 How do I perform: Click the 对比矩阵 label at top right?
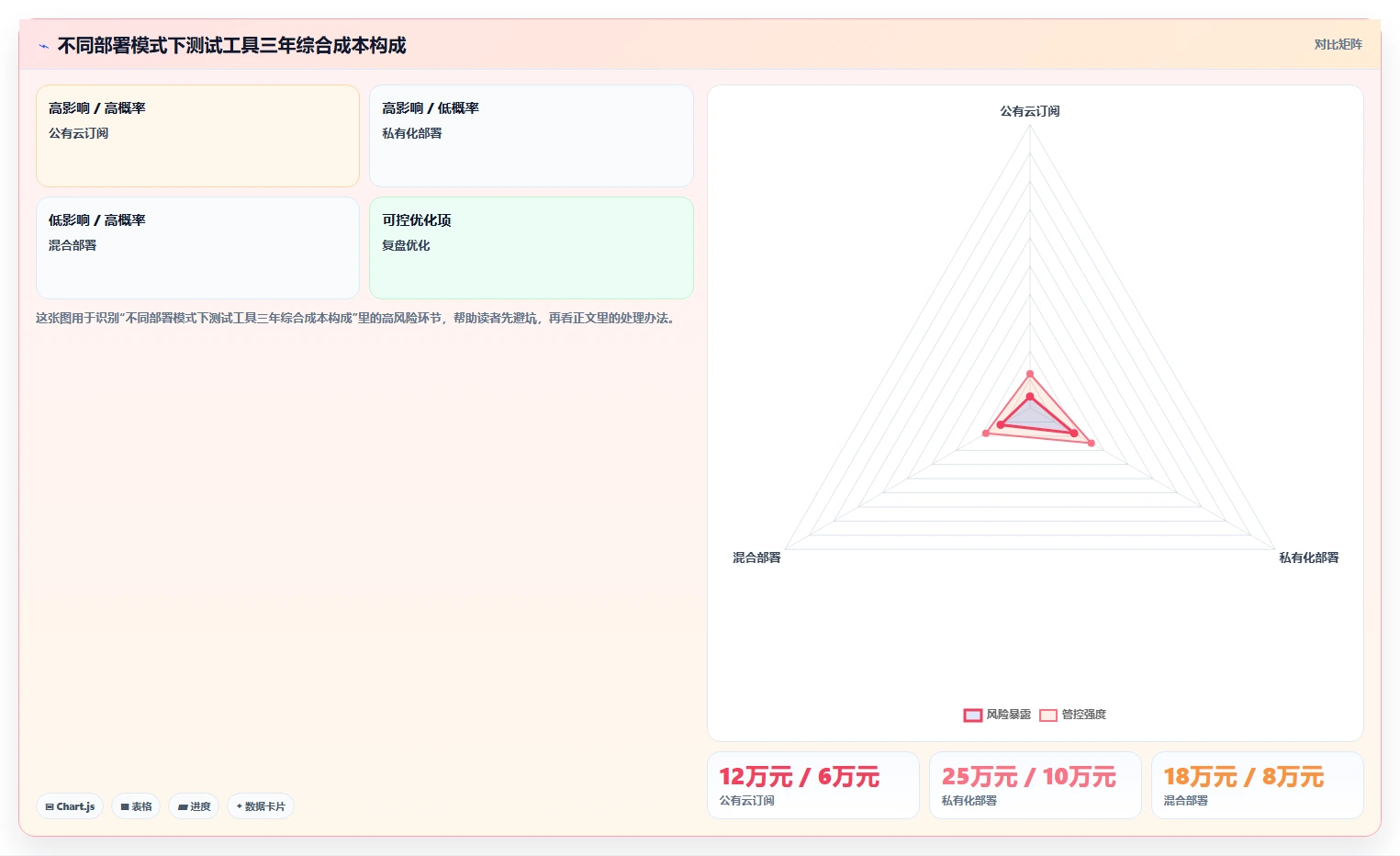[x=1338, y=44]
